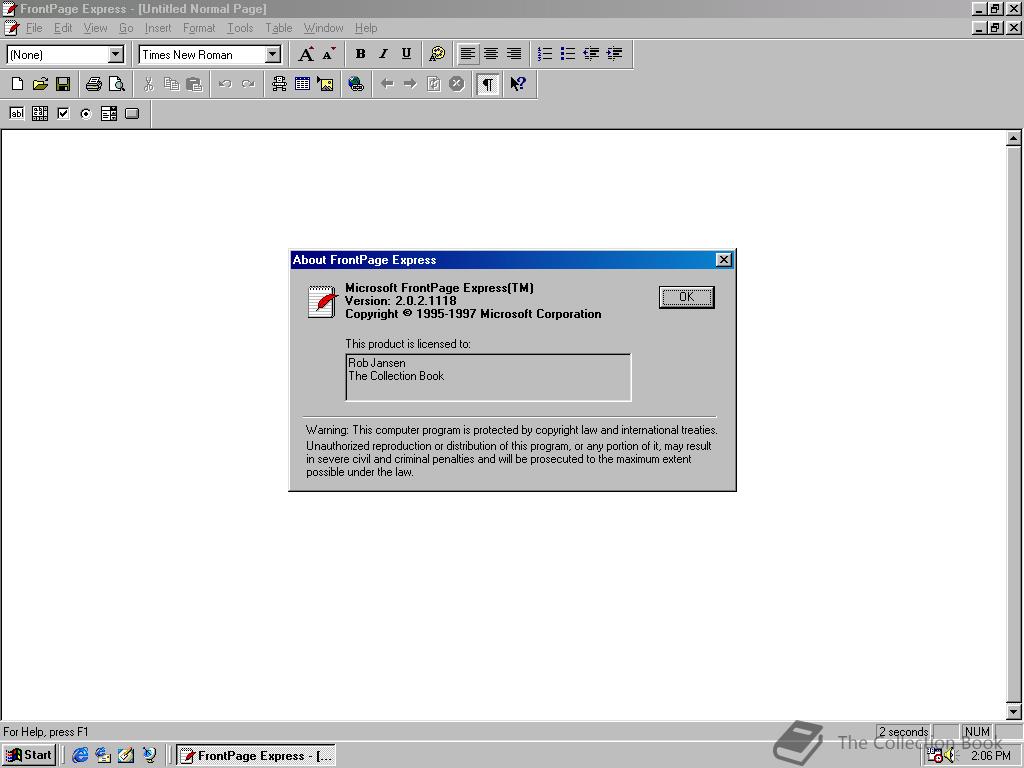Open the Insert menu
This screenshot has width=1024, height=768.
[x=157, y=28]
